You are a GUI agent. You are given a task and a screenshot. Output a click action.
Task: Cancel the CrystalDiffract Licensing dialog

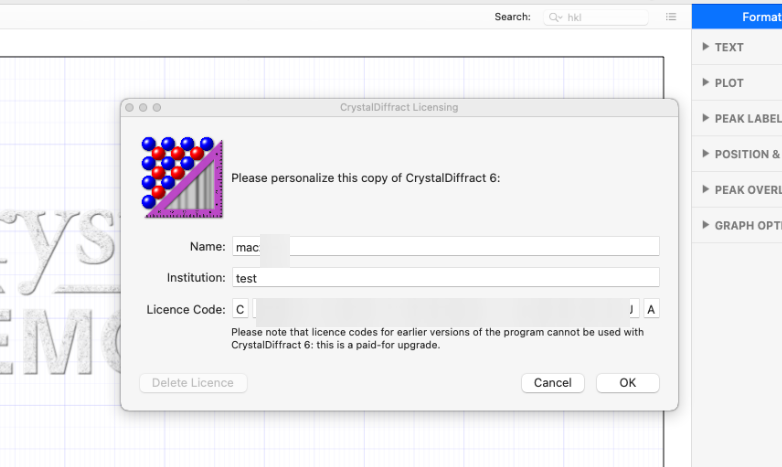(x=553, y=383)
